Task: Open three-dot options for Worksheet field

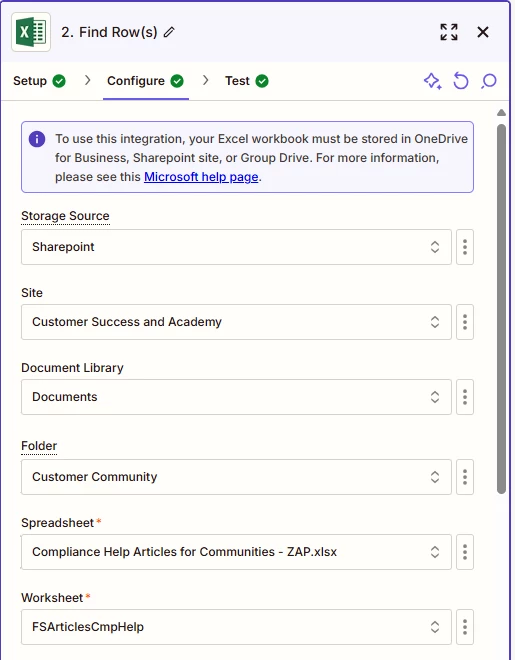Action: (465, 627)
